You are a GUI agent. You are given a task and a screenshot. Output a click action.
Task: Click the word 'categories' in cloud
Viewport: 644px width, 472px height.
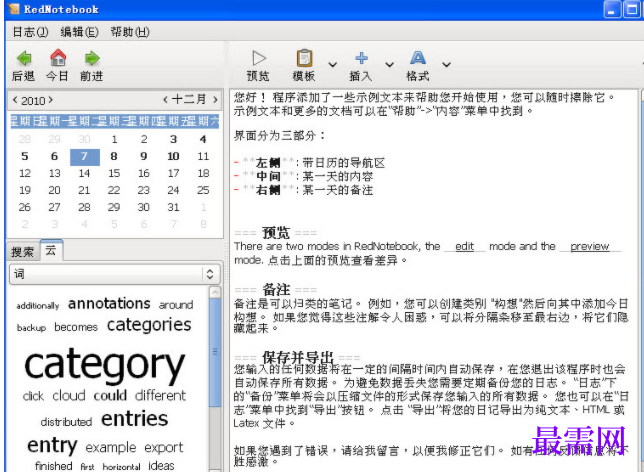[x=149, y=325]
